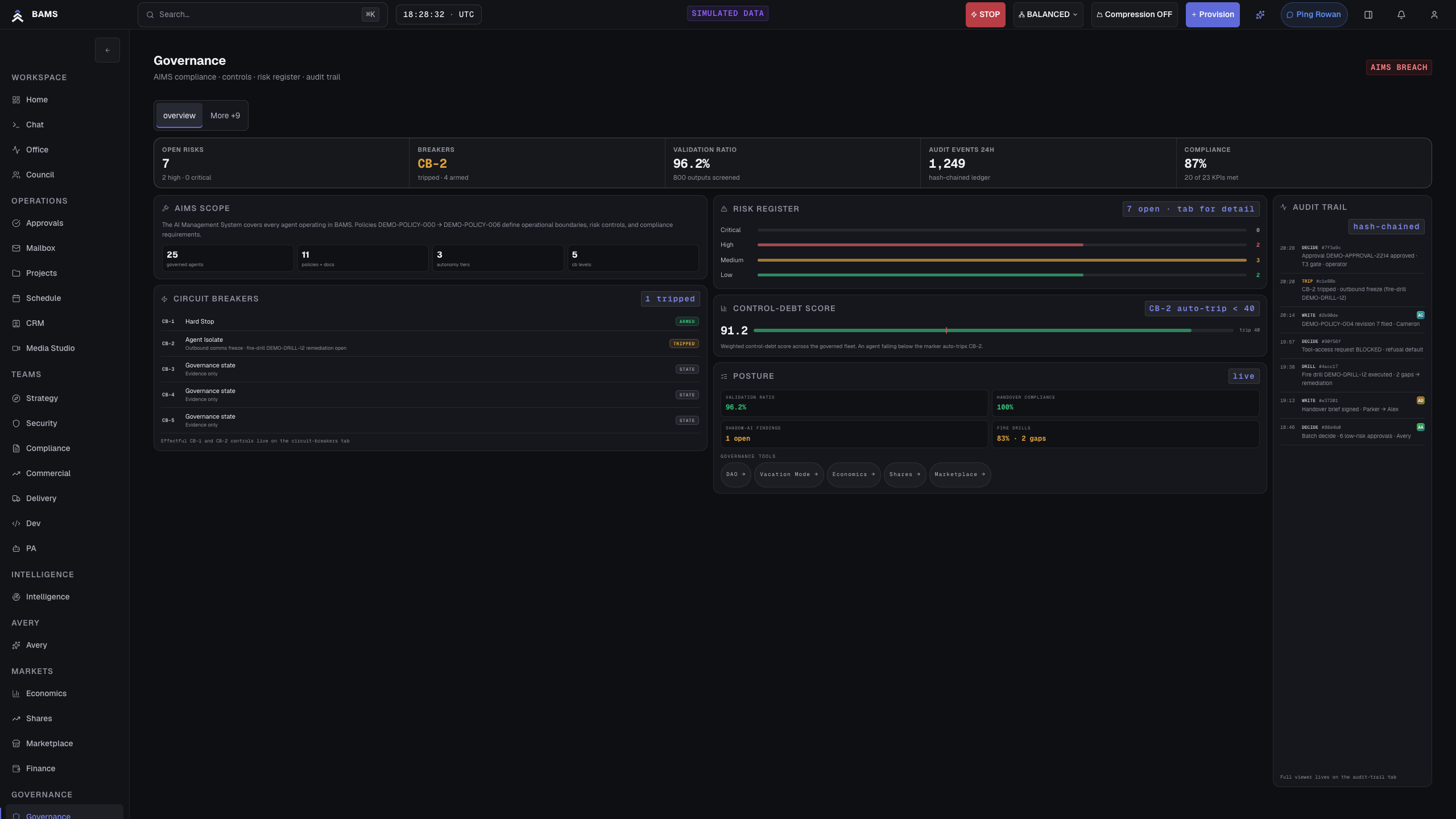Open the Approvals page

tap(64, 223)
